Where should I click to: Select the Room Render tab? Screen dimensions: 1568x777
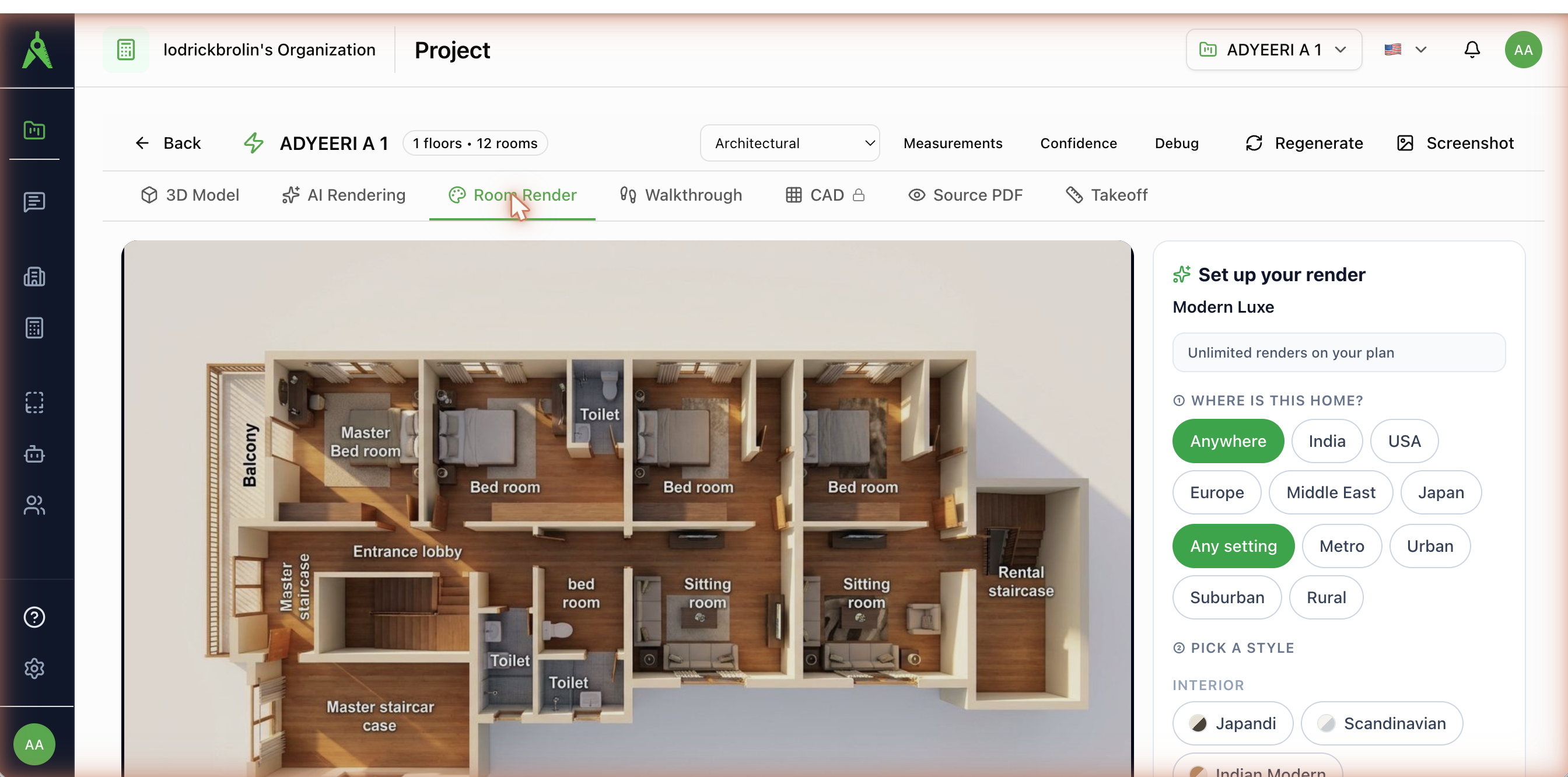(513, 195)
